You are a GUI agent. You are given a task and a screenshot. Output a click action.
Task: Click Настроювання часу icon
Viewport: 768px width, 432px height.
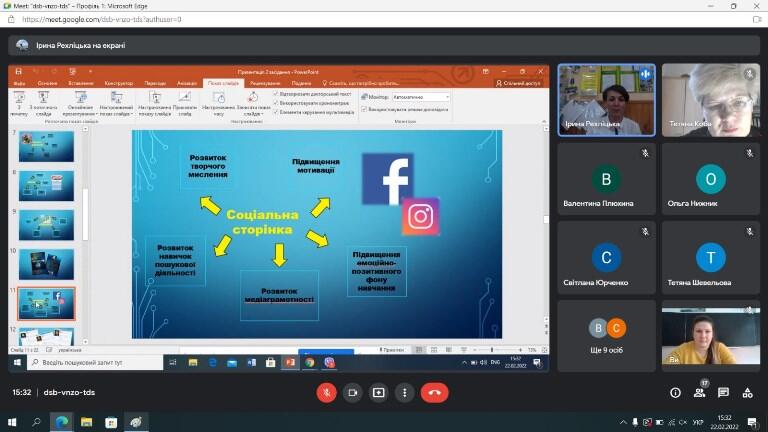218,103
